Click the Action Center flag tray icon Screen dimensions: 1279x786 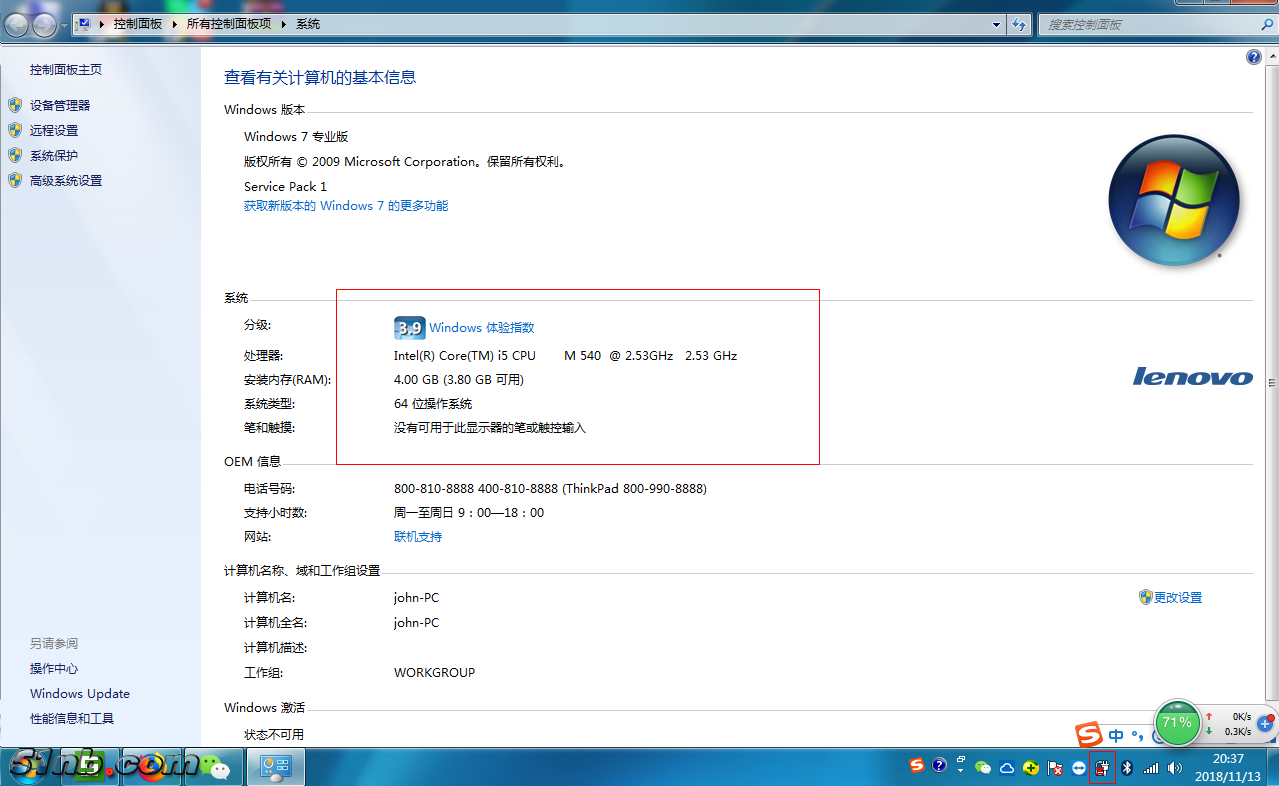pyautogui.click(x=1054, y=767)
